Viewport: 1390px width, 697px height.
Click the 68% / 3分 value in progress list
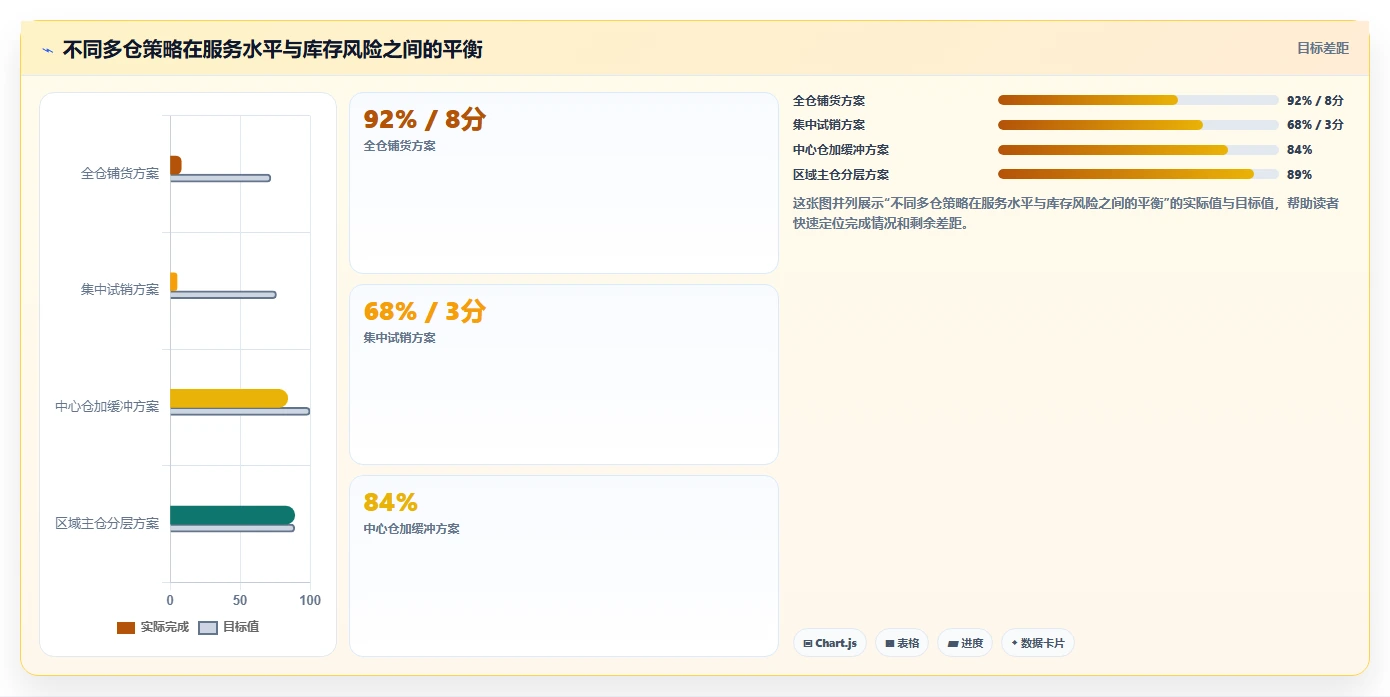tap(1315, 125)
